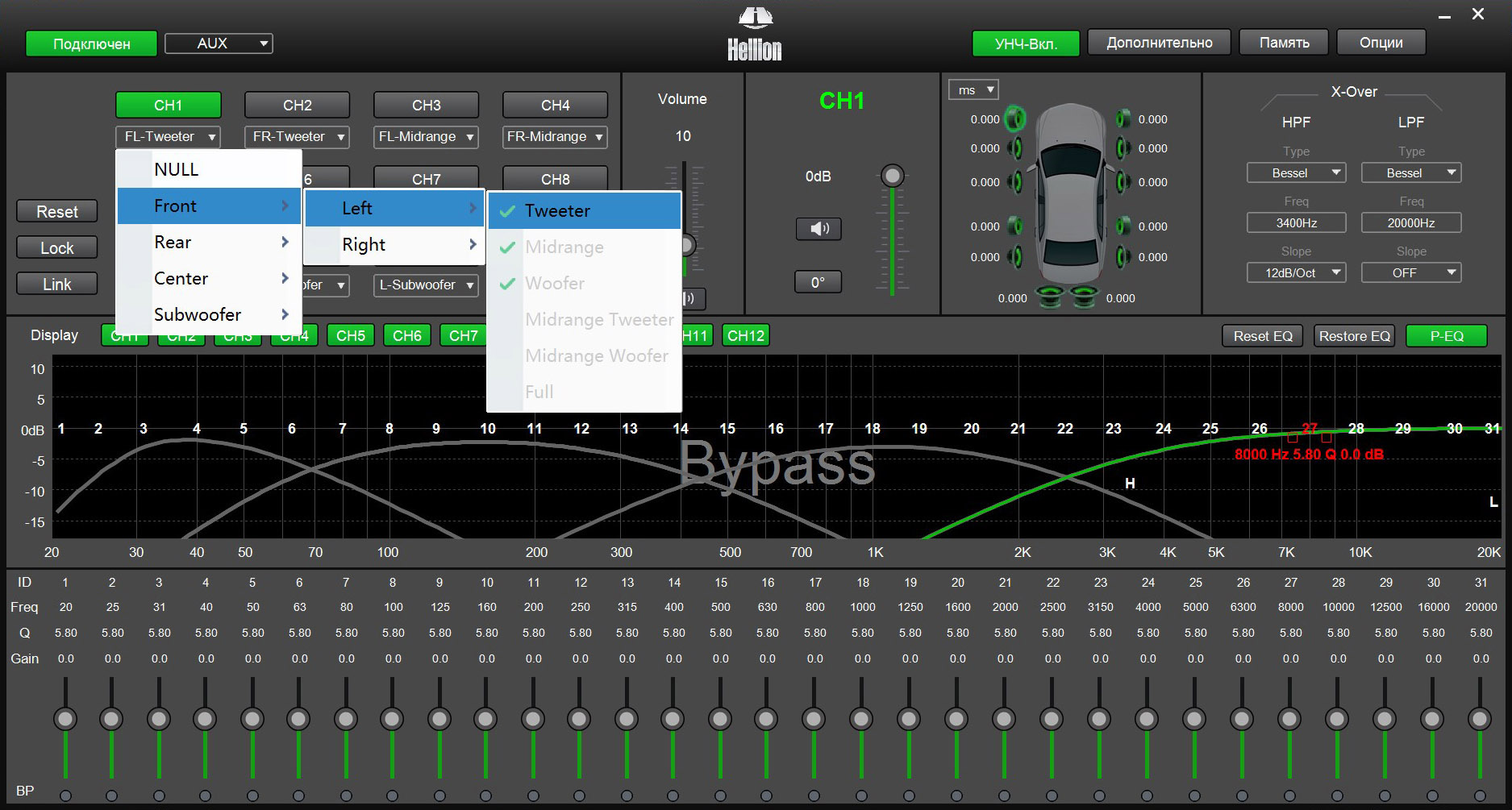
Task: Open the AUX input source dropdown
Action: [219, 44]
